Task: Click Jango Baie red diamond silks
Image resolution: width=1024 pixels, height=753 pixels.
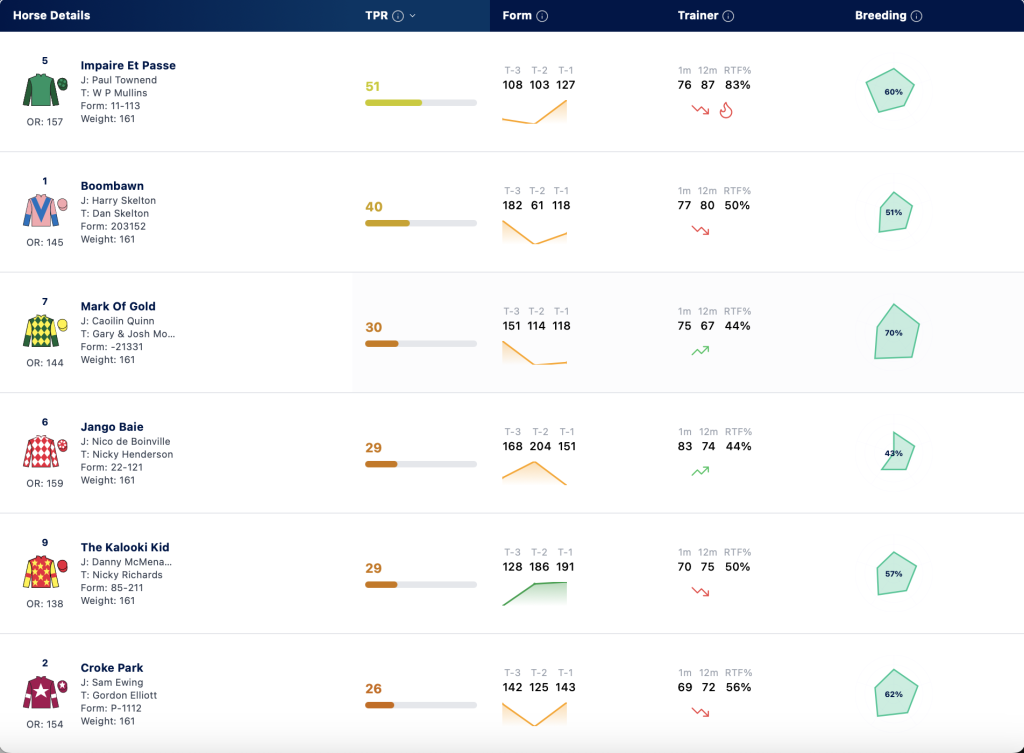Action: coord(45,451)
